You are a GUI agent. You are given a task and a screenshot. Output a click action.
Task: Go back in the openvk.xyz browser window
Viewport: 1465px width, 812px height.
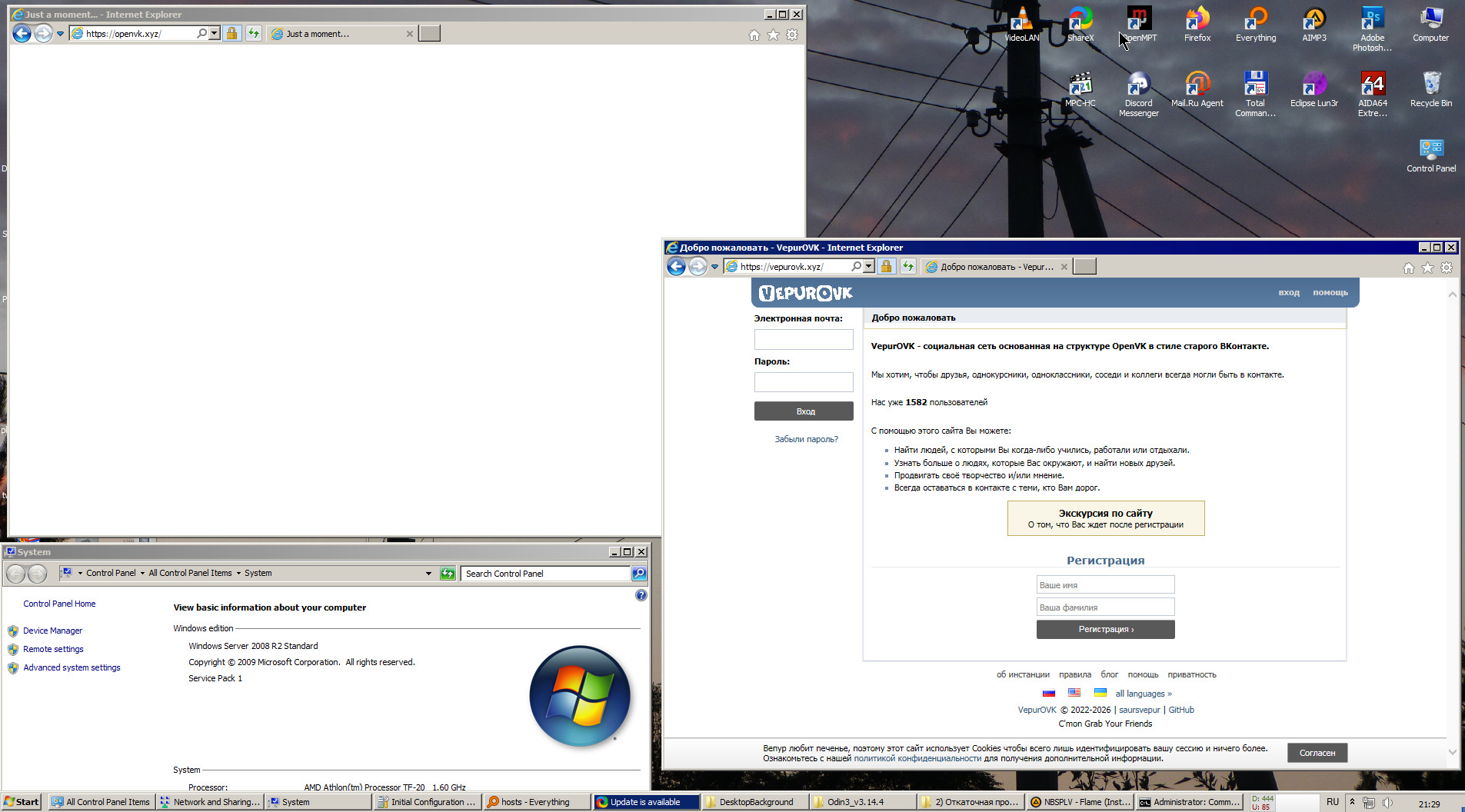tap(22, 34)
